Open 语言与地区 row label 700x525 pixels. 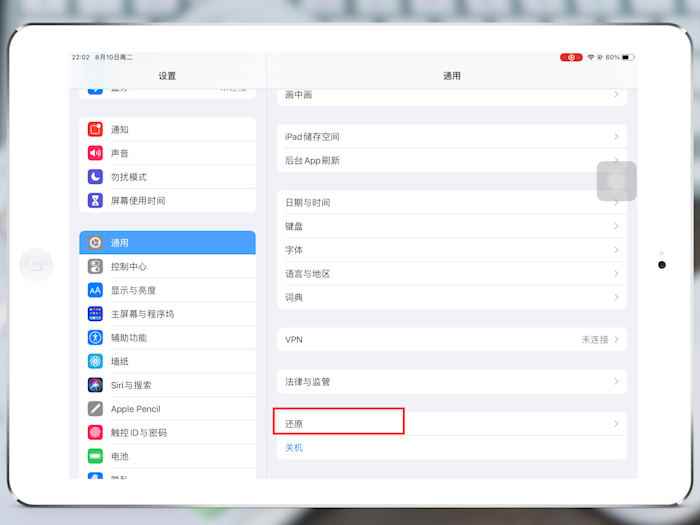point(308,274)
